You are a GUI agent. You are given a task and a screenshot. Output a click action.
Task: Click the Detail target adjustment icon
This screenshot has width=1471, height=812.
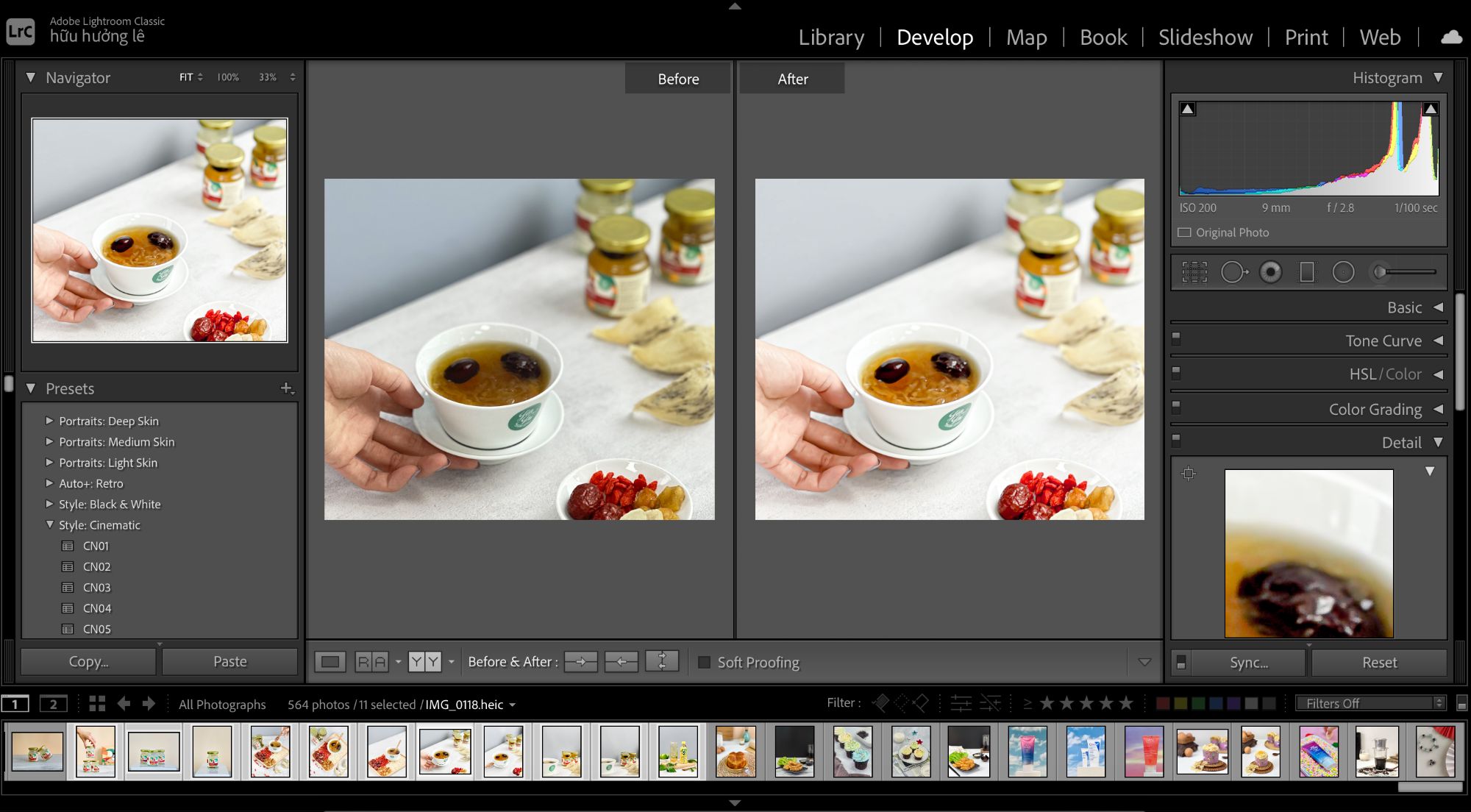(x=1189, y=474)
